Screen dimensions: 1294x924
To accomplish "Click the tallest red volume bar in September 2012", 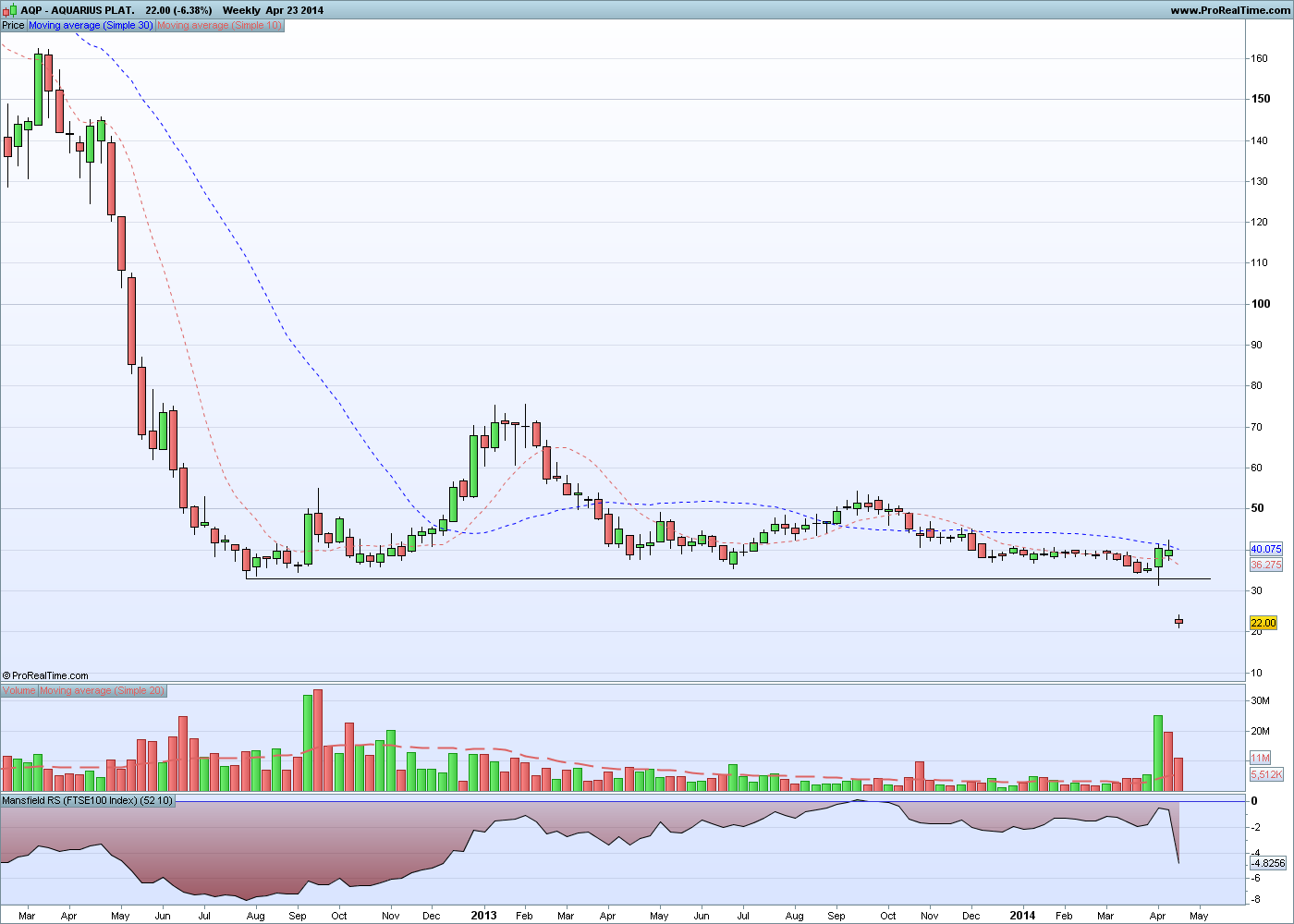I will [x=318, y=740].
